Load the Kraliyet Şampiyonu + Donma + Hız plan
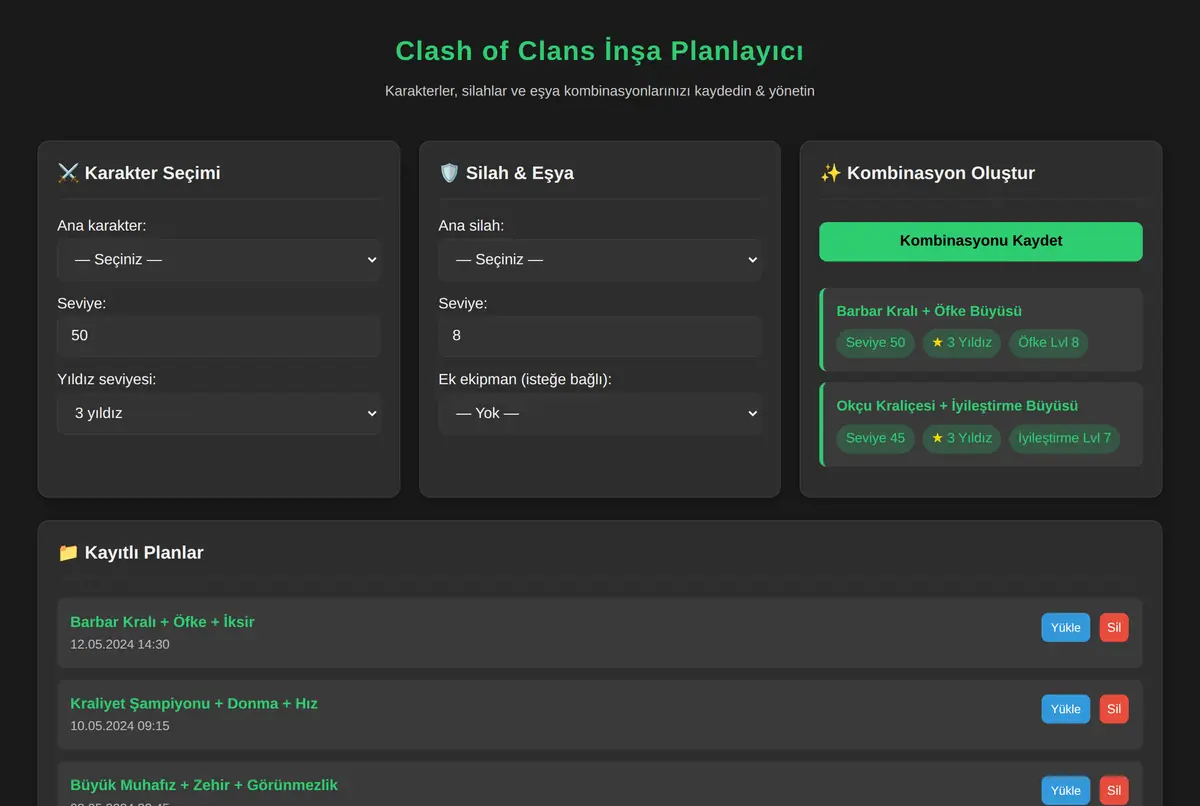1200x806 pixels. coord(1066,709)
